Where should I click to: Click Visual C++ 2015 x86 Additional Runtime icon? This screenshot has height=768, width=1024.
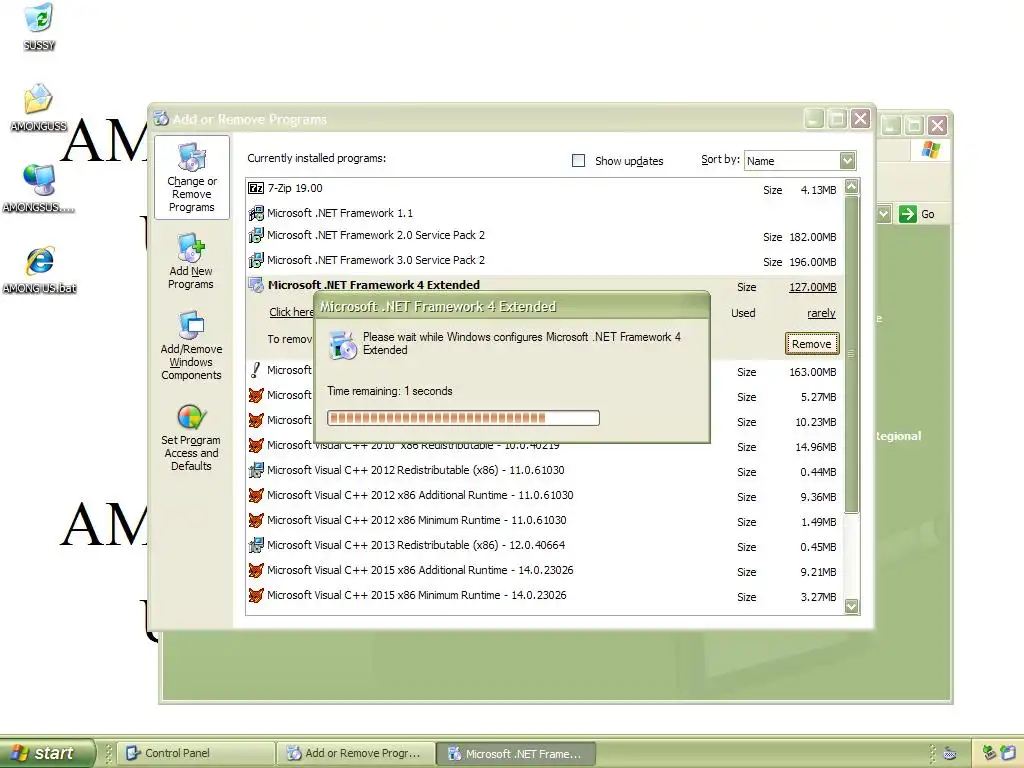pos(256,570)
